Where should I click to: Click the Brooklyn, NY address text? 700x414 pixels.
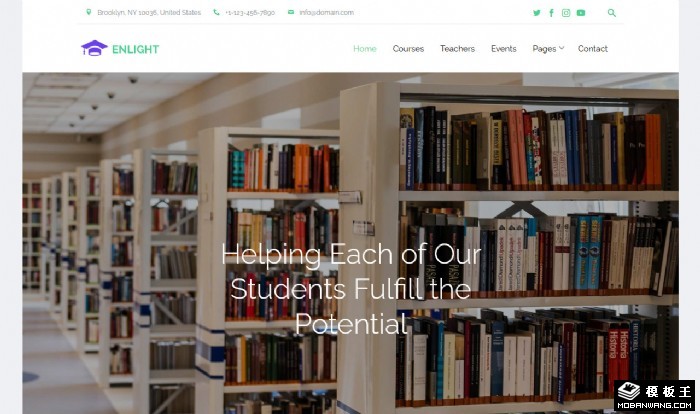coord(149,13)
